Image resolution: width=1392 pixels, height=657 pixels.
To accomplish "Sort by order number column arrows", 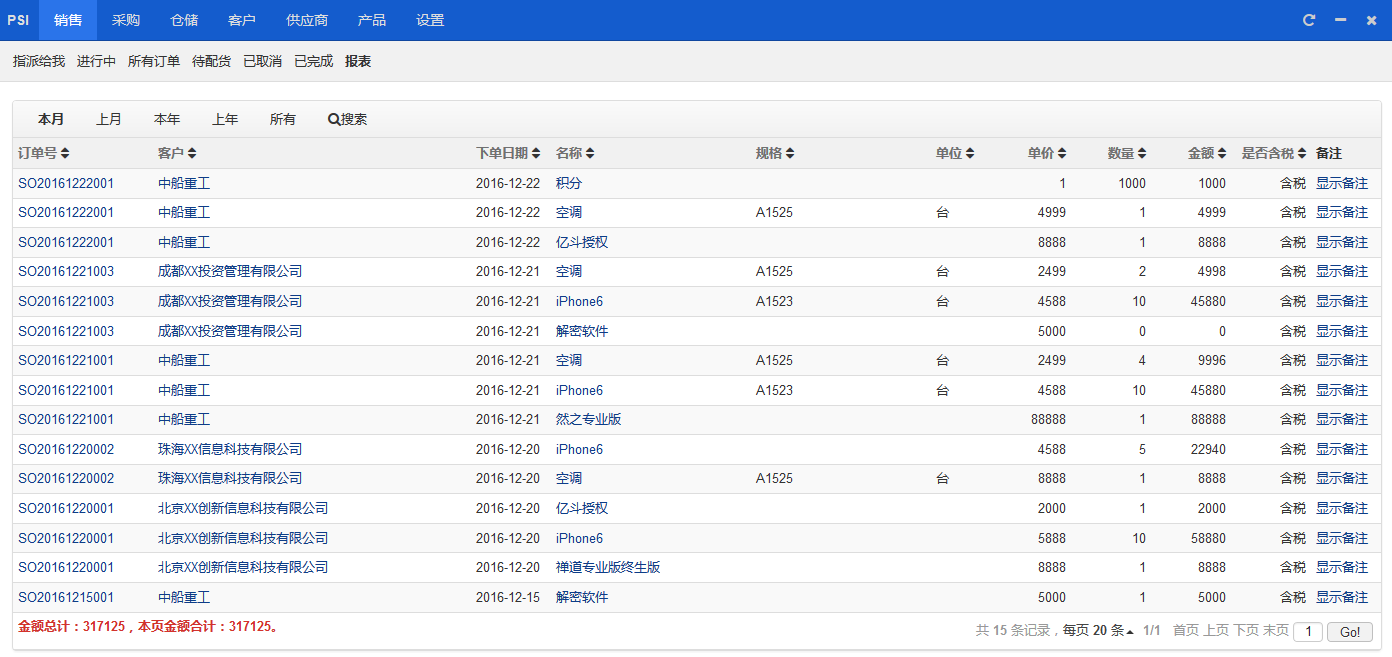I will coord(65,154).
